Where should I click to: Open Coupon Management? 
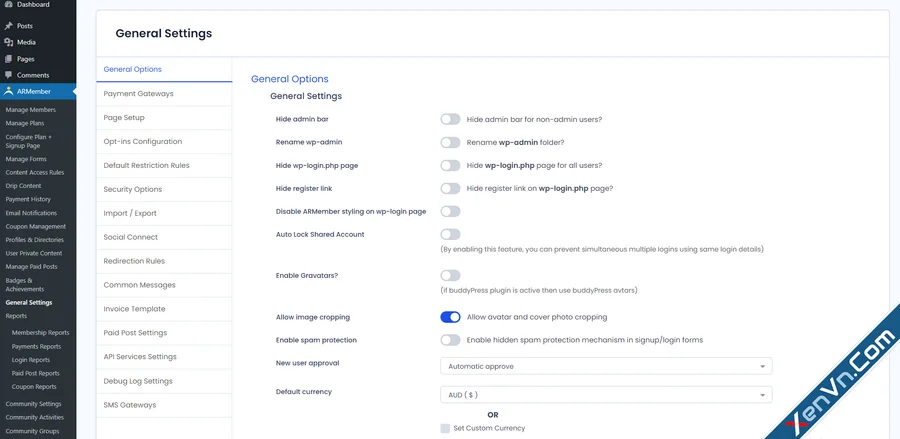[36, 227]
